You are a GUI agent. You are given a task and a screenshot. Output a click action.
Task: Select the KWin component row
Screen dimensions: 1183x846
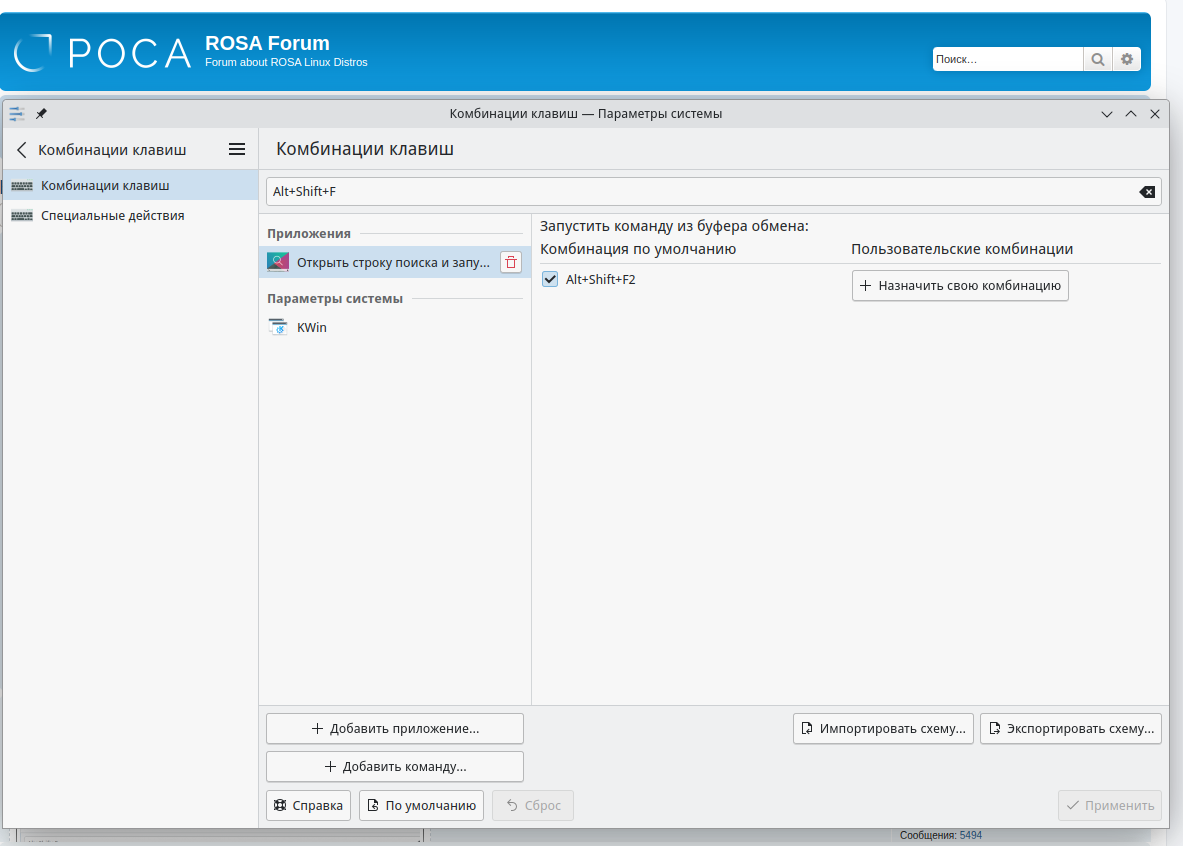click(x=395, y=328)
